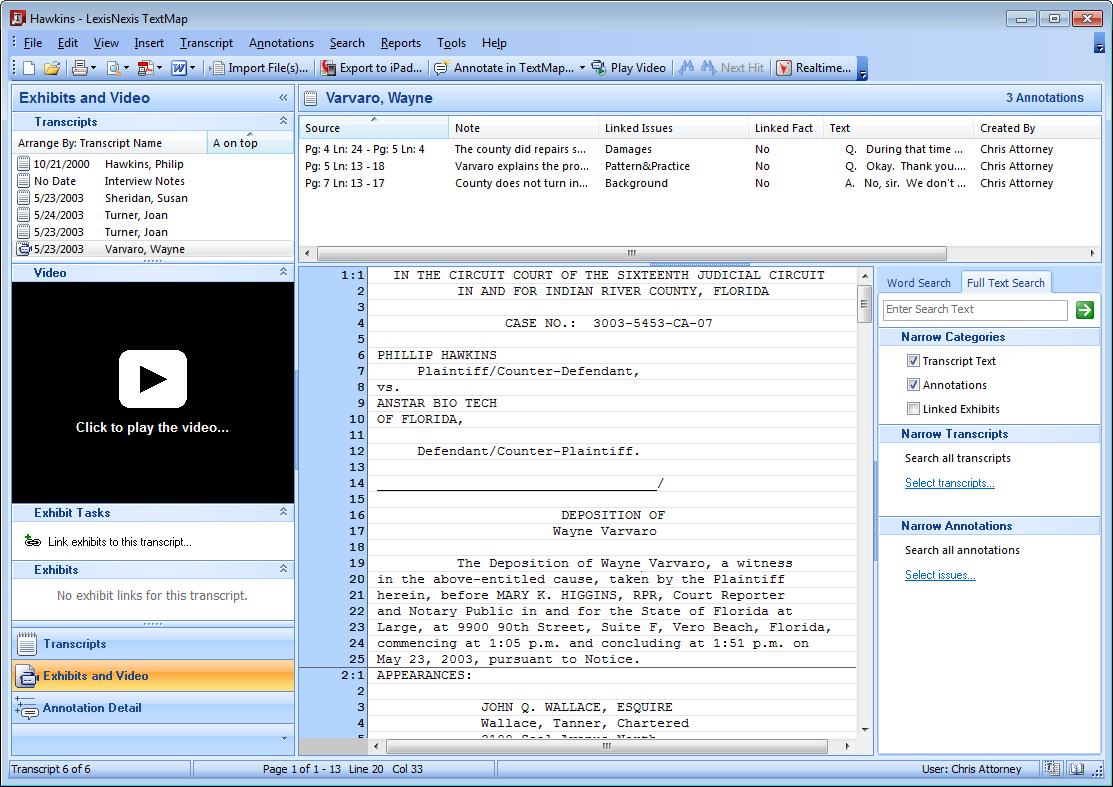This screenshot has height=787, width=1113.
Task: Uncheck the Transcript Text checkbox
Action: [x=914, y=361]
